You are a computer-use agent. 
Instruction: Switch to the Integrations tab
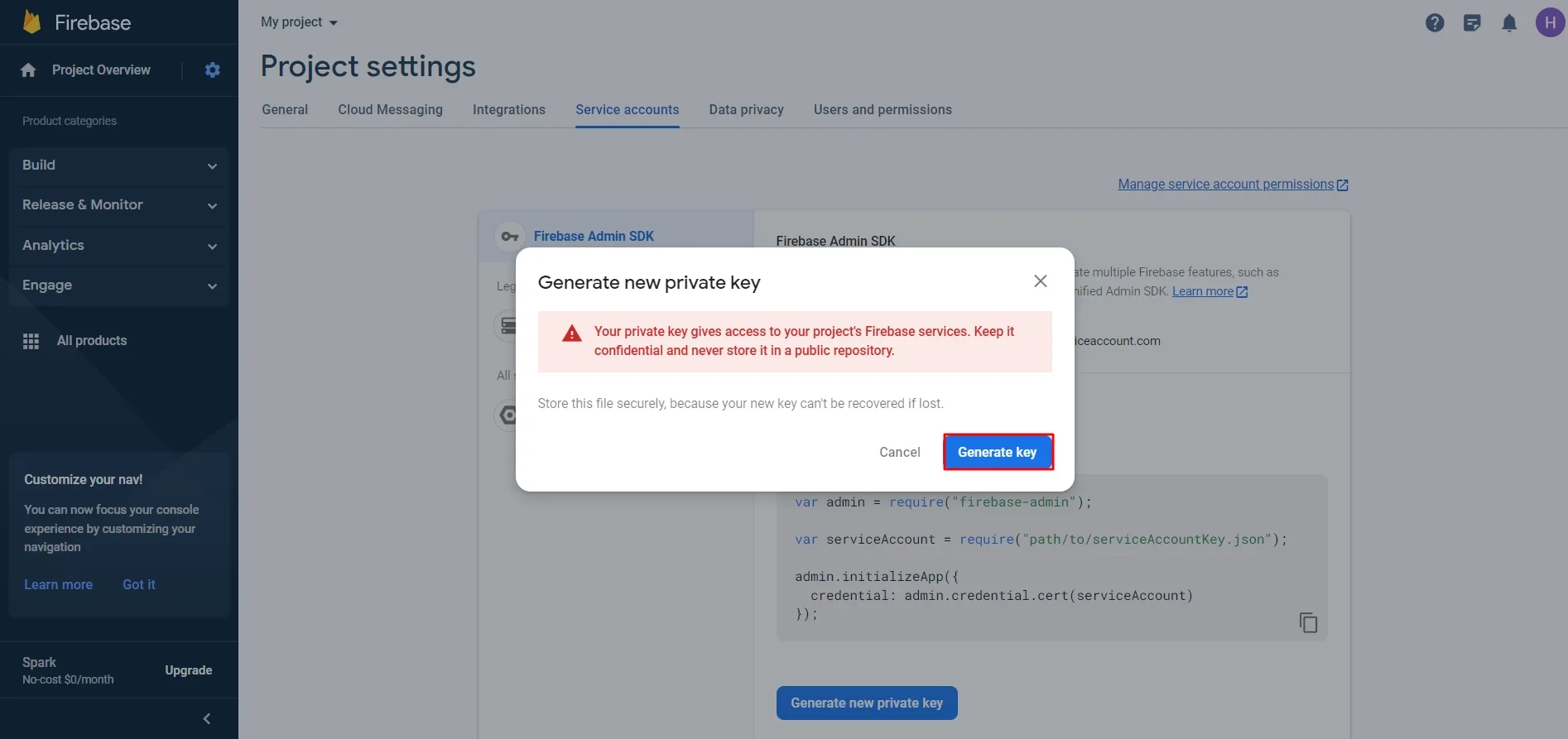509,110
